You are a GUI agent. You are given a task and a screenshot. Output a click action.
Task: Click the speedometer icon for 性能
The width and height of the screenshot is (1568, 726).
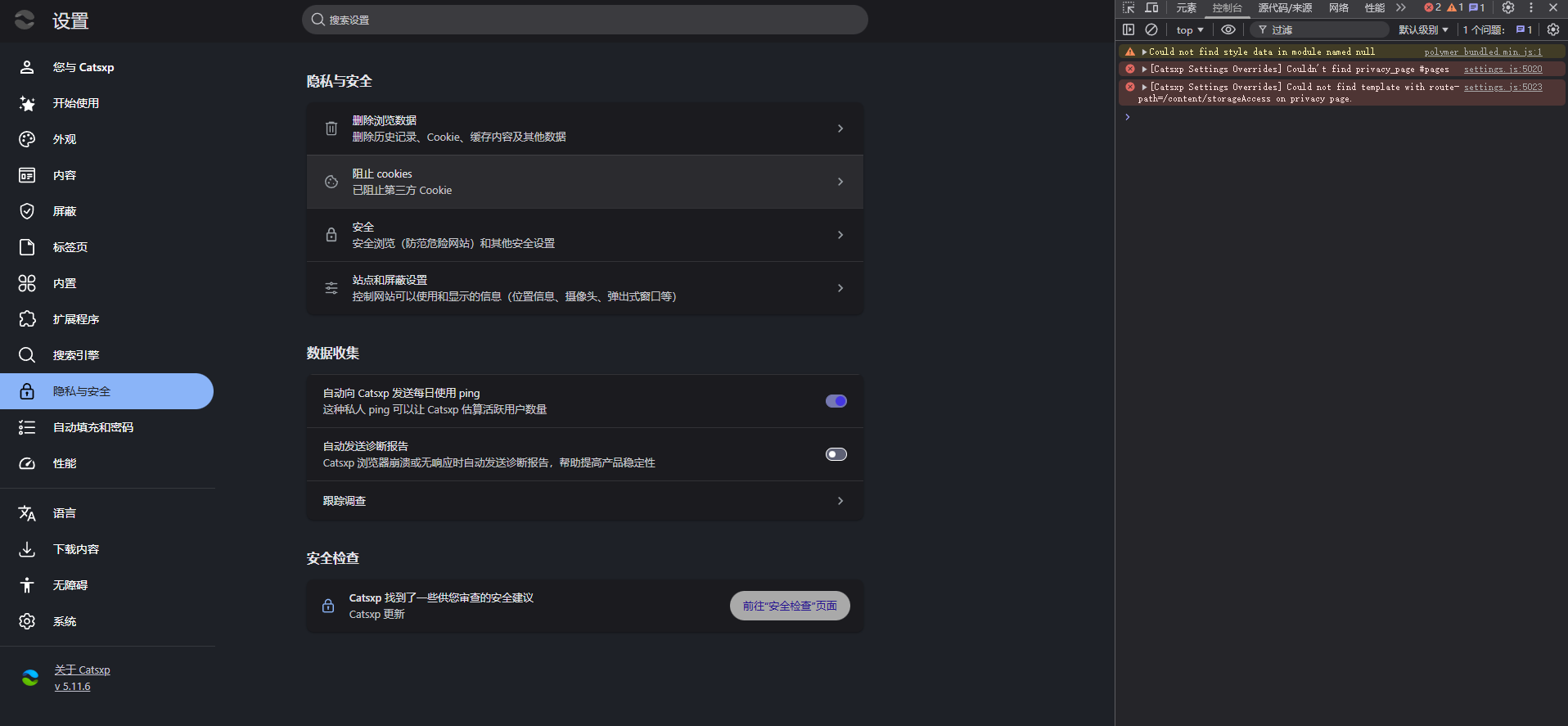(27, 463)
